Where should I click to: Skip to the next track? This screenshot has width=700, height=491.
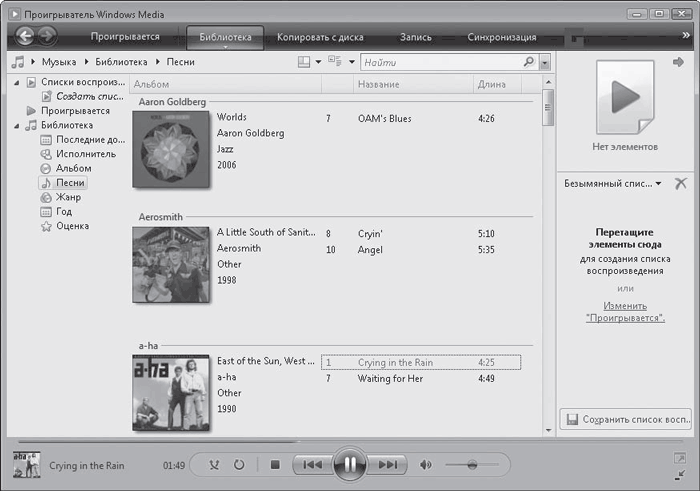point(388,465)
